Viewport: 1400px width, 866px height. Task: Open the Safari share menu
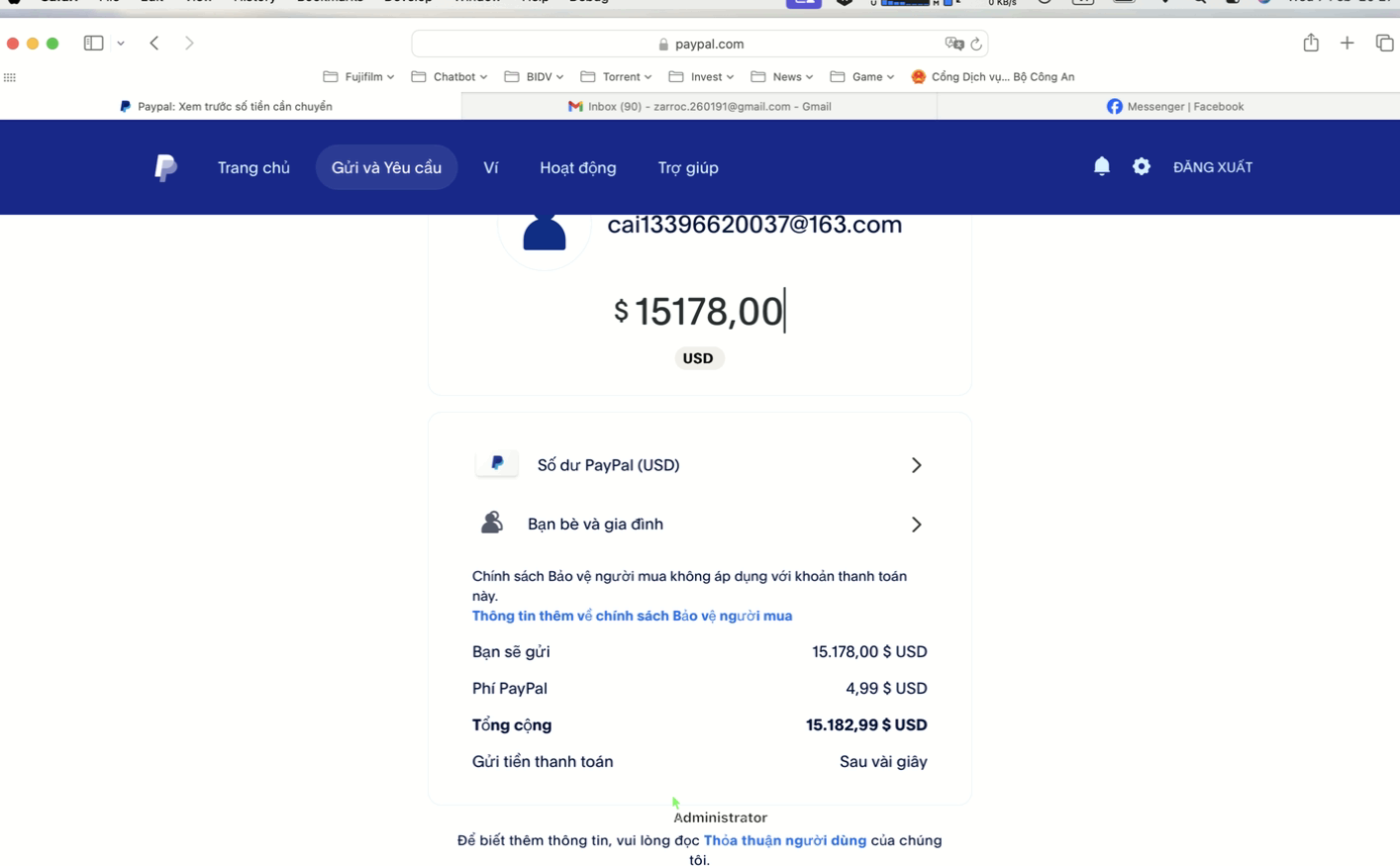pyautogui.click(x=1311, y=43)
